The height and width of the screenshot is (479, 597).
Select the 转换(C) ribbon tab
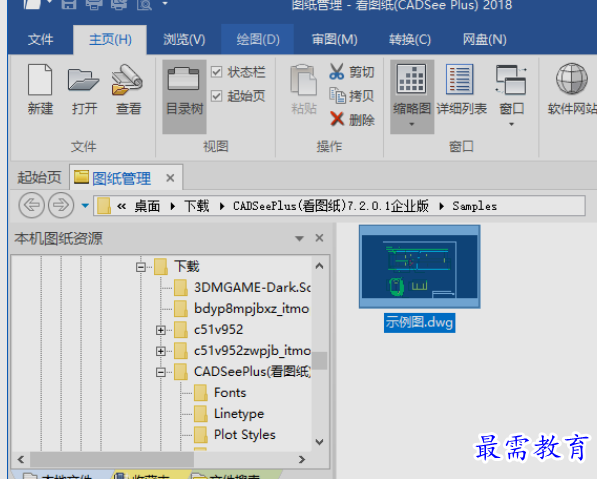[409, 39]
